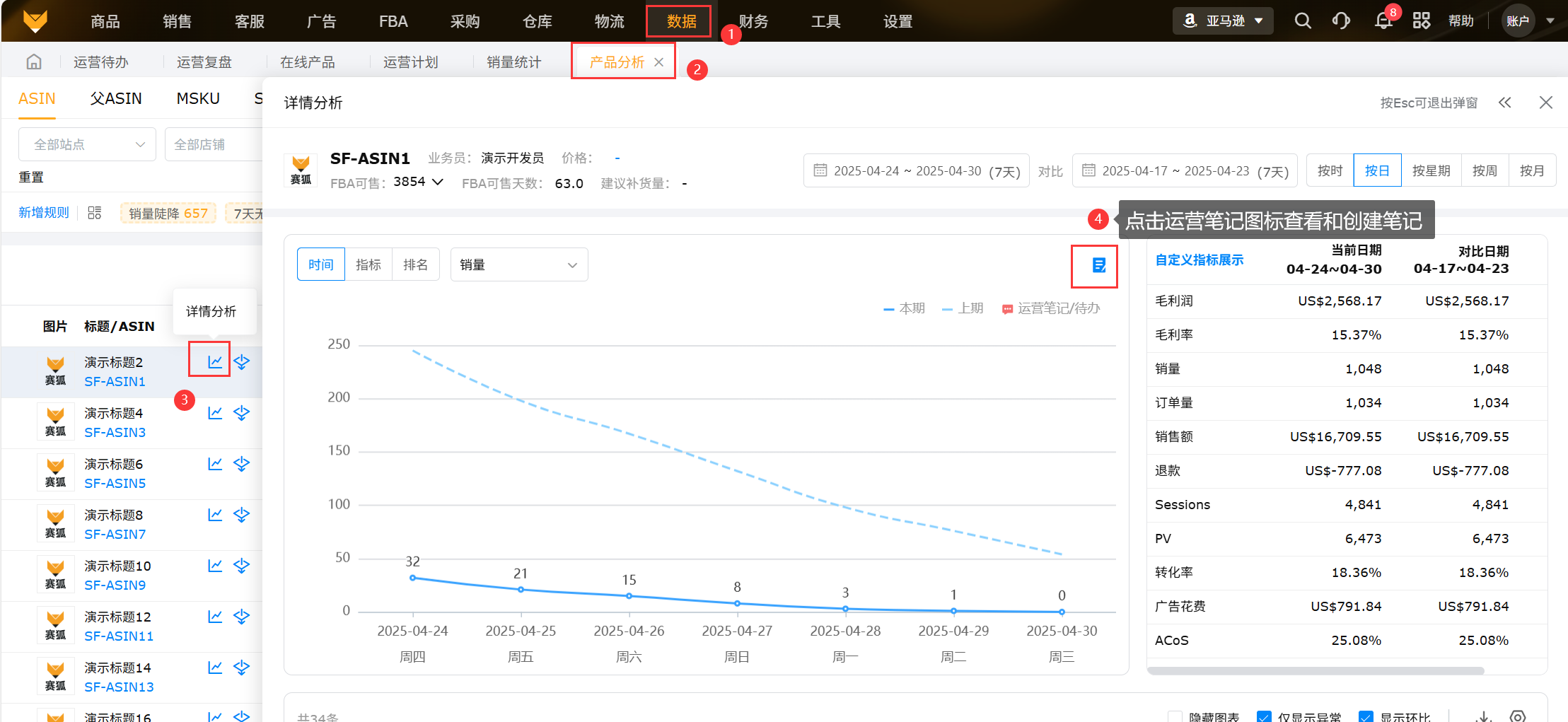Image resolution: width=1568 pixels, height=722 pixels.
Task: Open the 运营笔记 notes icon
Action: tap(1099, 265)
